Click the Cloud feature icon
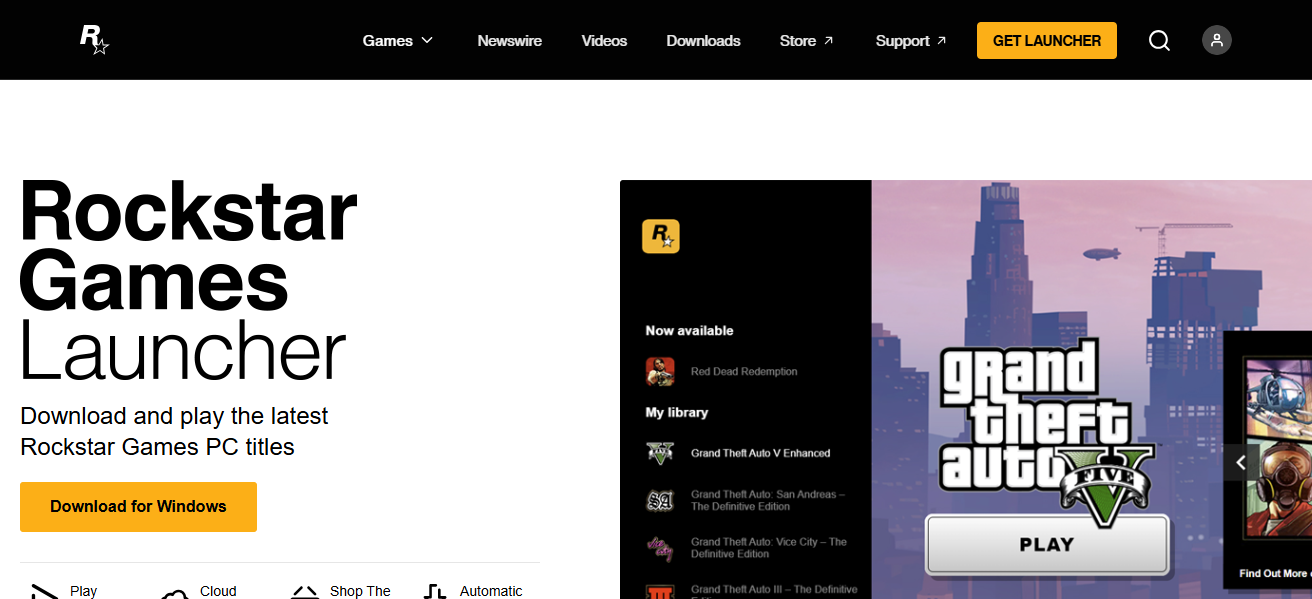This screenshot has height=599, width=1312. point(175,593)
